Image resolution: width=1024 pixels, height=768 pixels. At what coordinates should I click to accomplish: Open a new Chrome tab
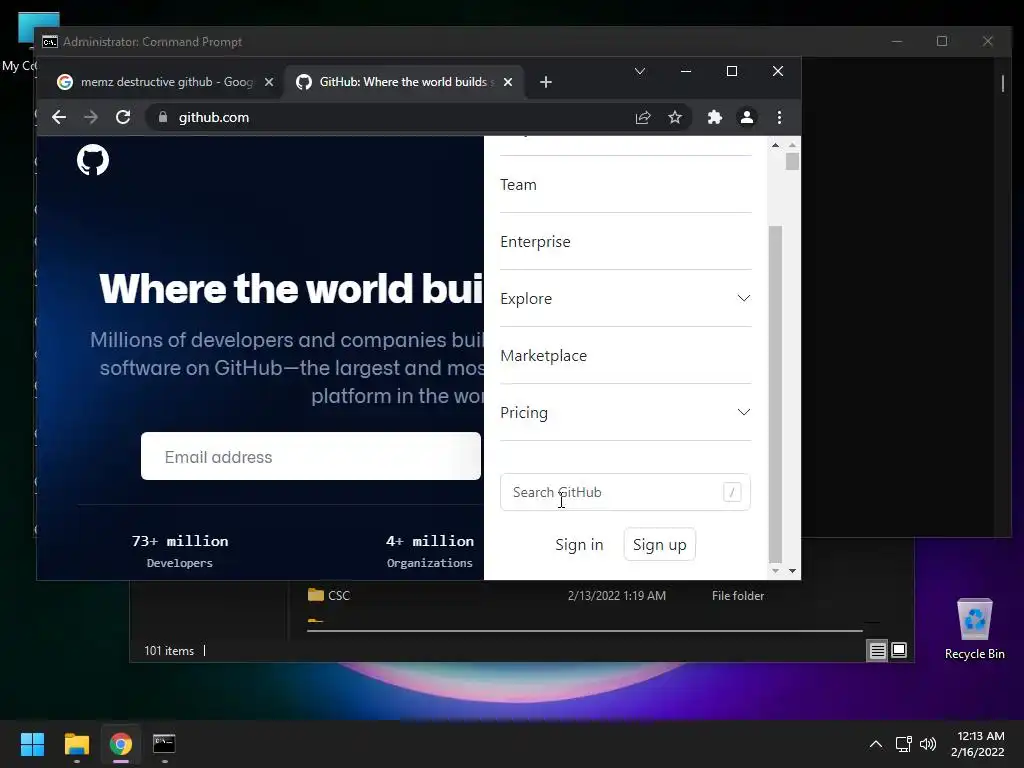coord(546,82)
